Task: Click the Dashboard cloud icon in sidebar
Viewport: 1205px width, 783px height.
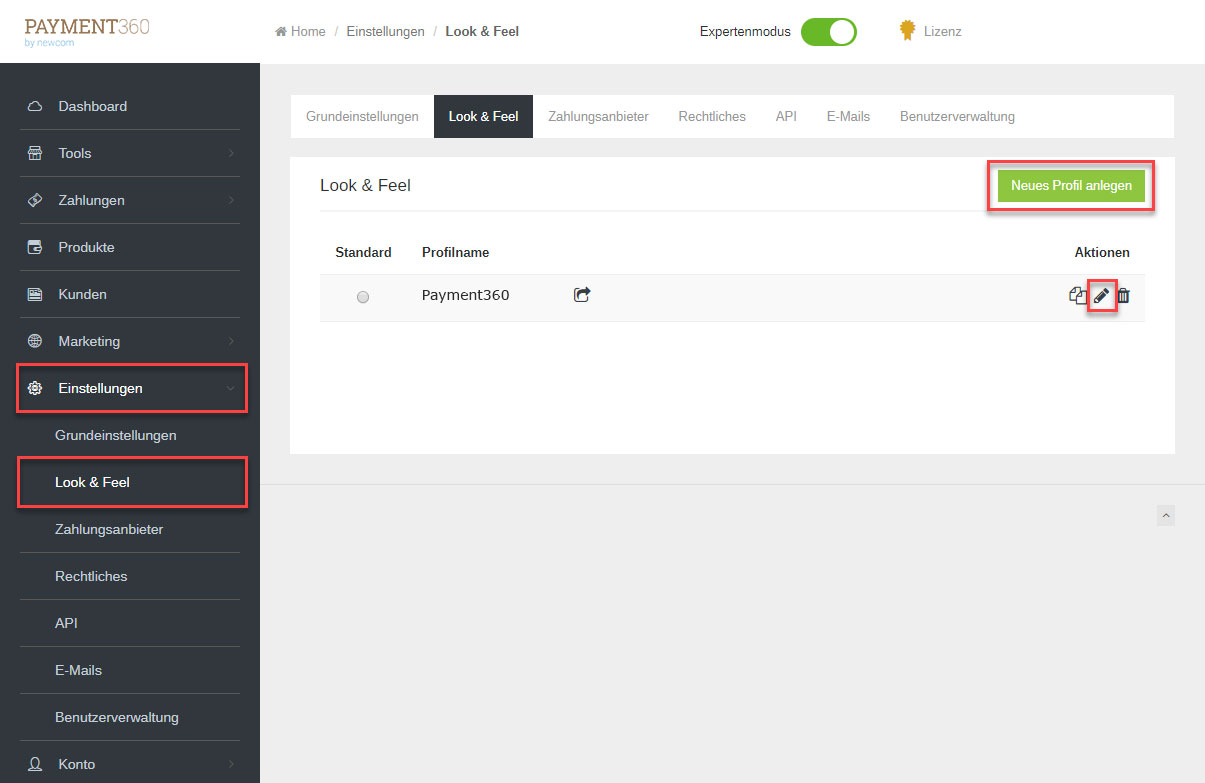Action: coord(35,106)
